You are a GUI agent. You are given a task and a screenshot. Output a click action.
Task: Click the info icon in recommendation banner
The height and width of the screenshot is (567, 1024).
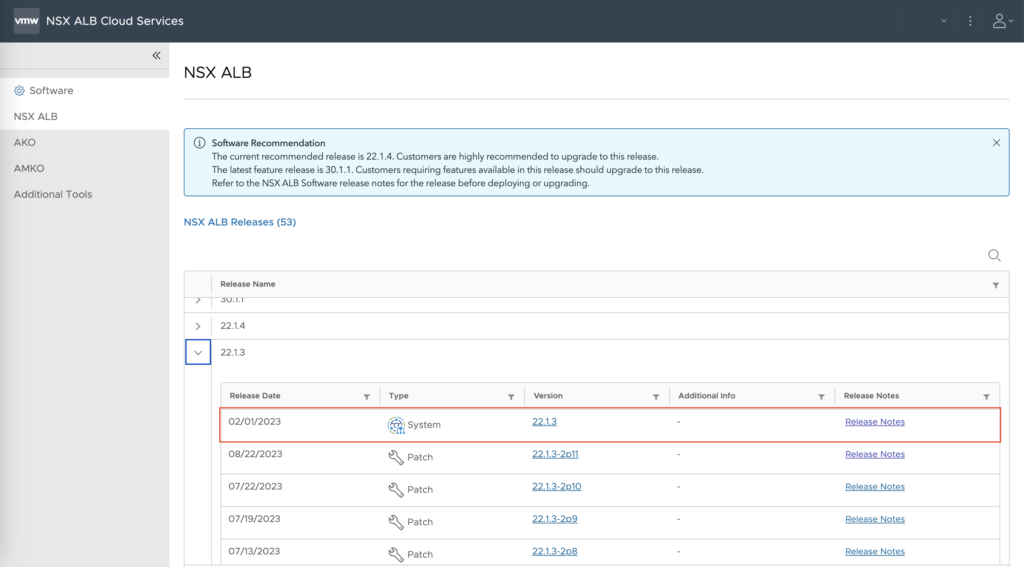pyautogui.click(x=199, y=142)
